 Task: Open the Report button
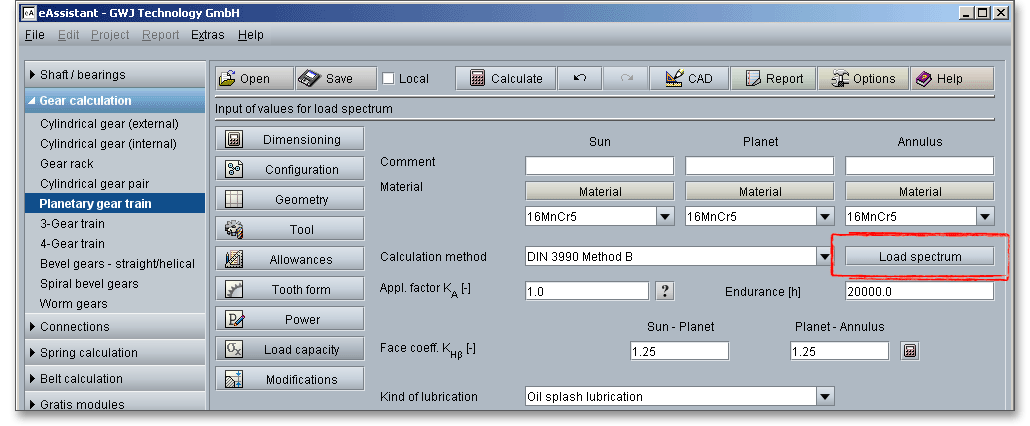click(773, 79)
